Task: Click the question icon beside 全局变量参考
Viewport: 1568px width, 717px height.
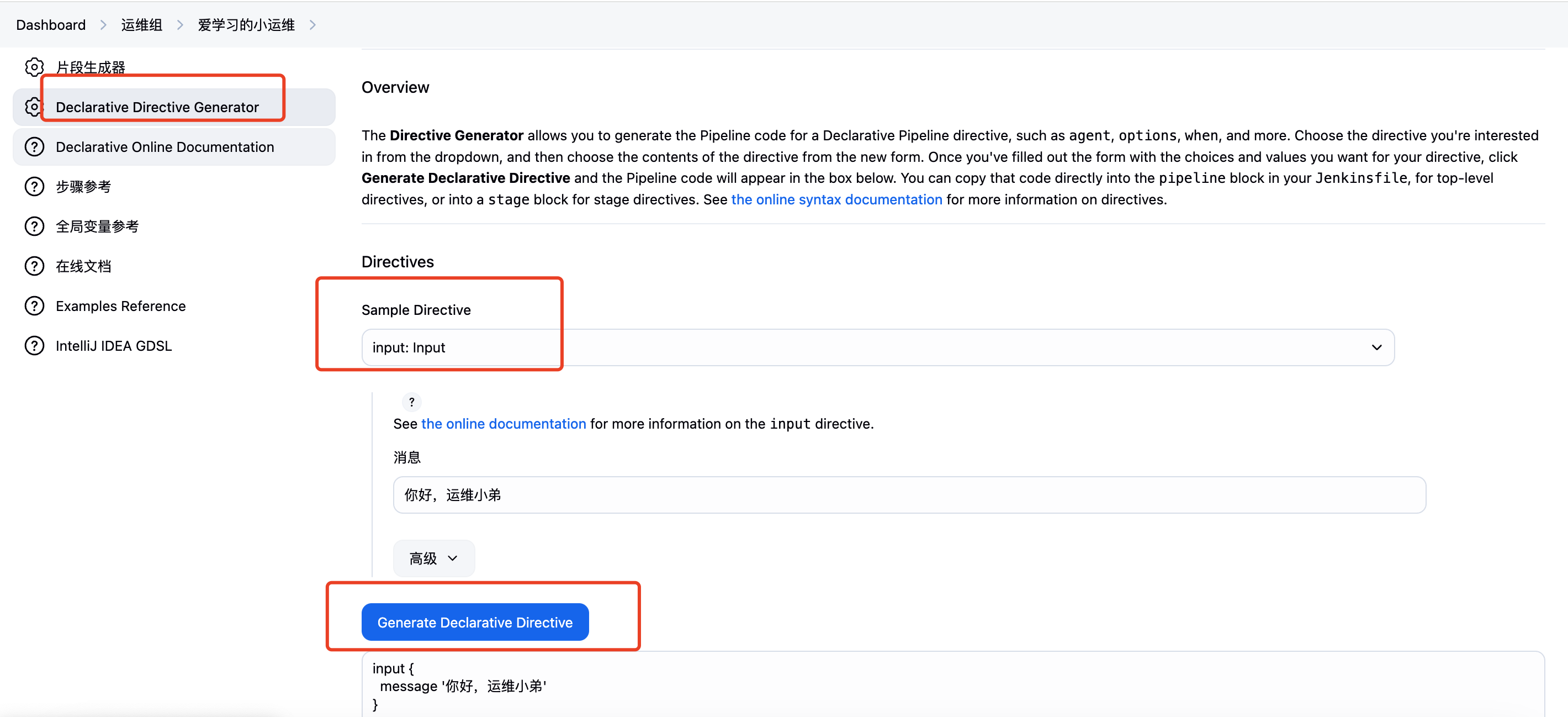Action: point(34,226)
